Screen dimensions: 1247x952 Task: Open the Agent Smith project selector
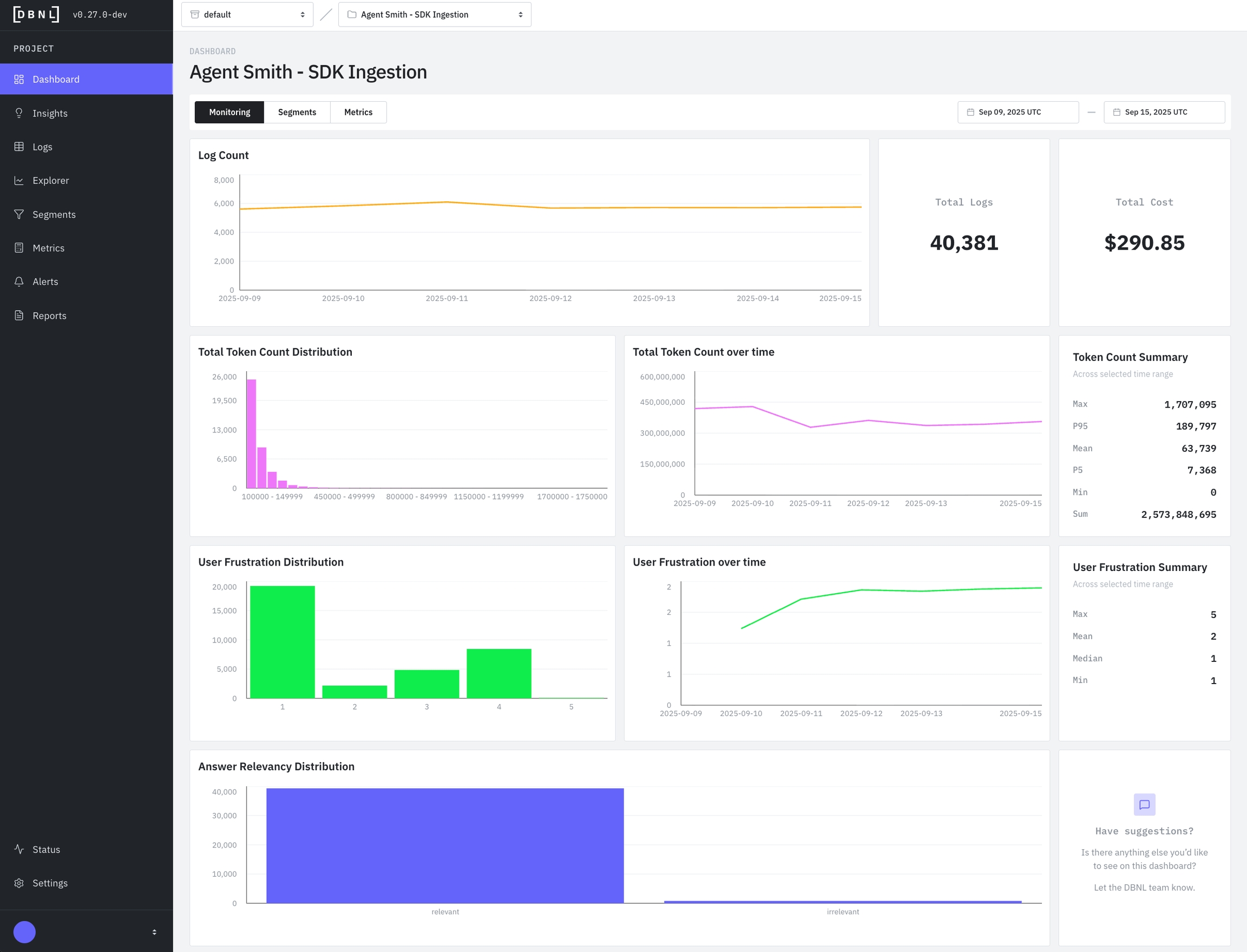(x=435, y=15)
